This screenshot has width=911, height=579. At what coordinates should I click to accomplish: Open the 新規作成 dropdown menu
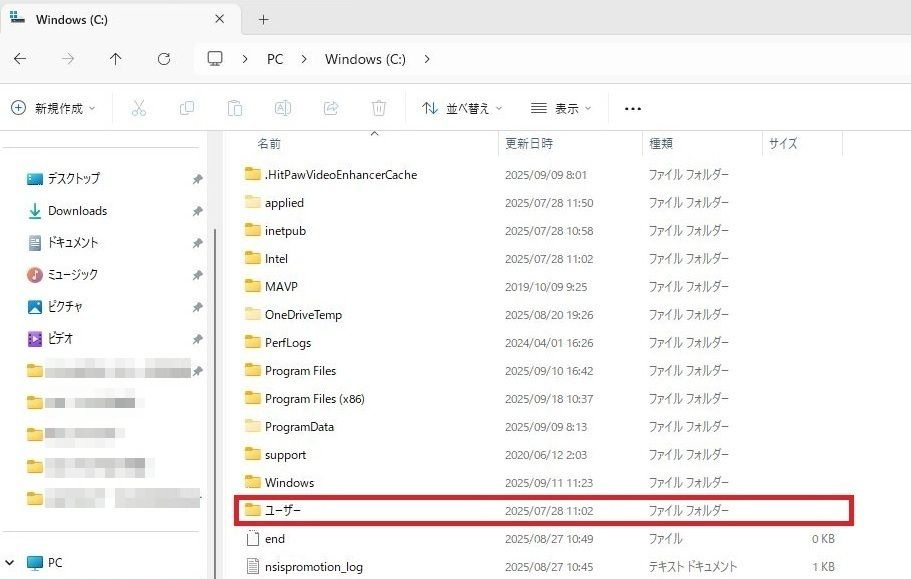[54, 108]
